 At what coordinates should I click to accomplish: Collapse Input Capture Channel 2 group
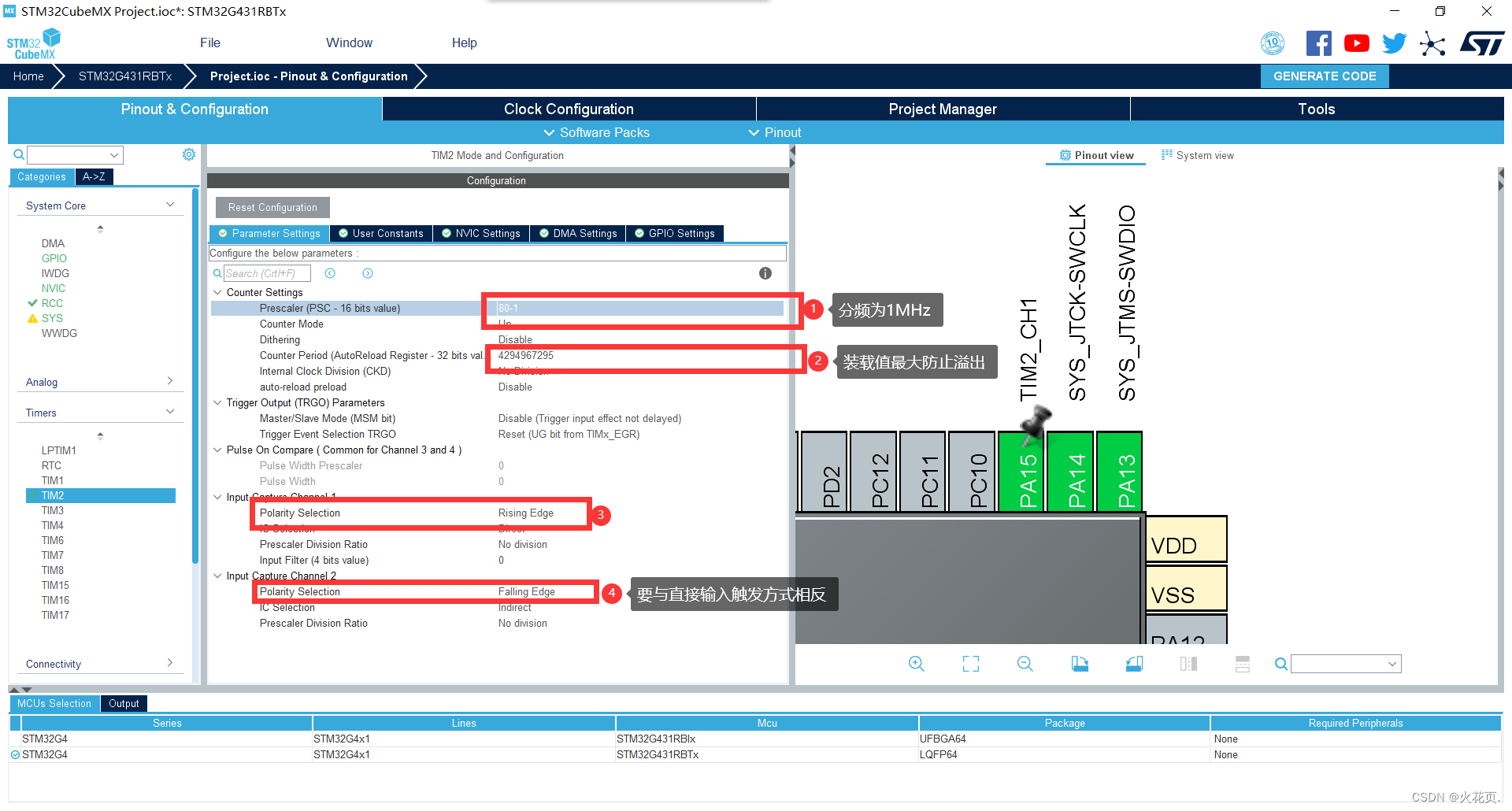(217, 576)
